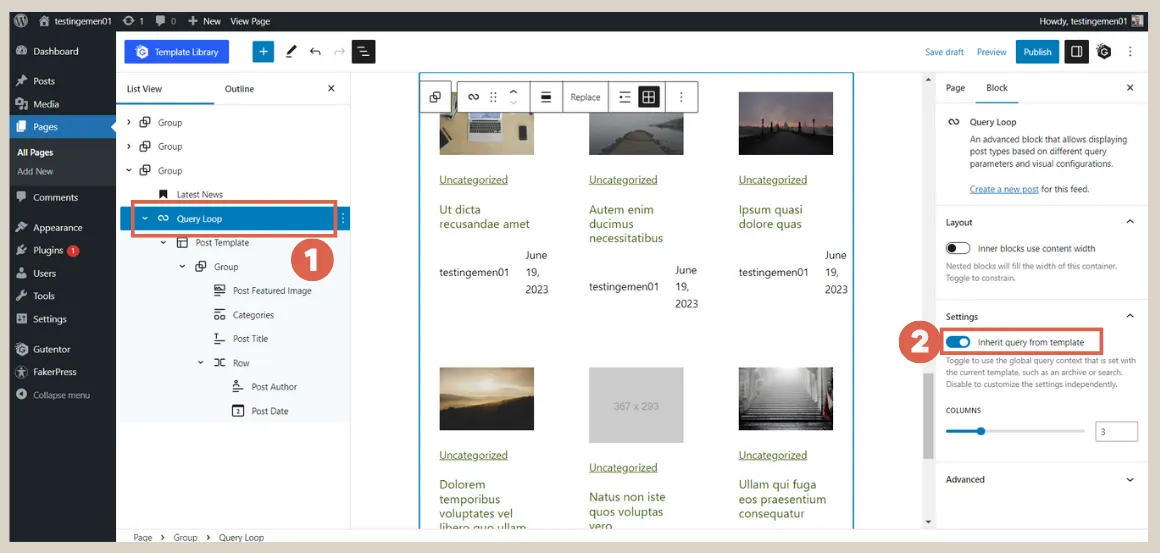Viewport: 1160px width, 553px height.
Task: Switch to list view layout icon
Action: point(625,97)
